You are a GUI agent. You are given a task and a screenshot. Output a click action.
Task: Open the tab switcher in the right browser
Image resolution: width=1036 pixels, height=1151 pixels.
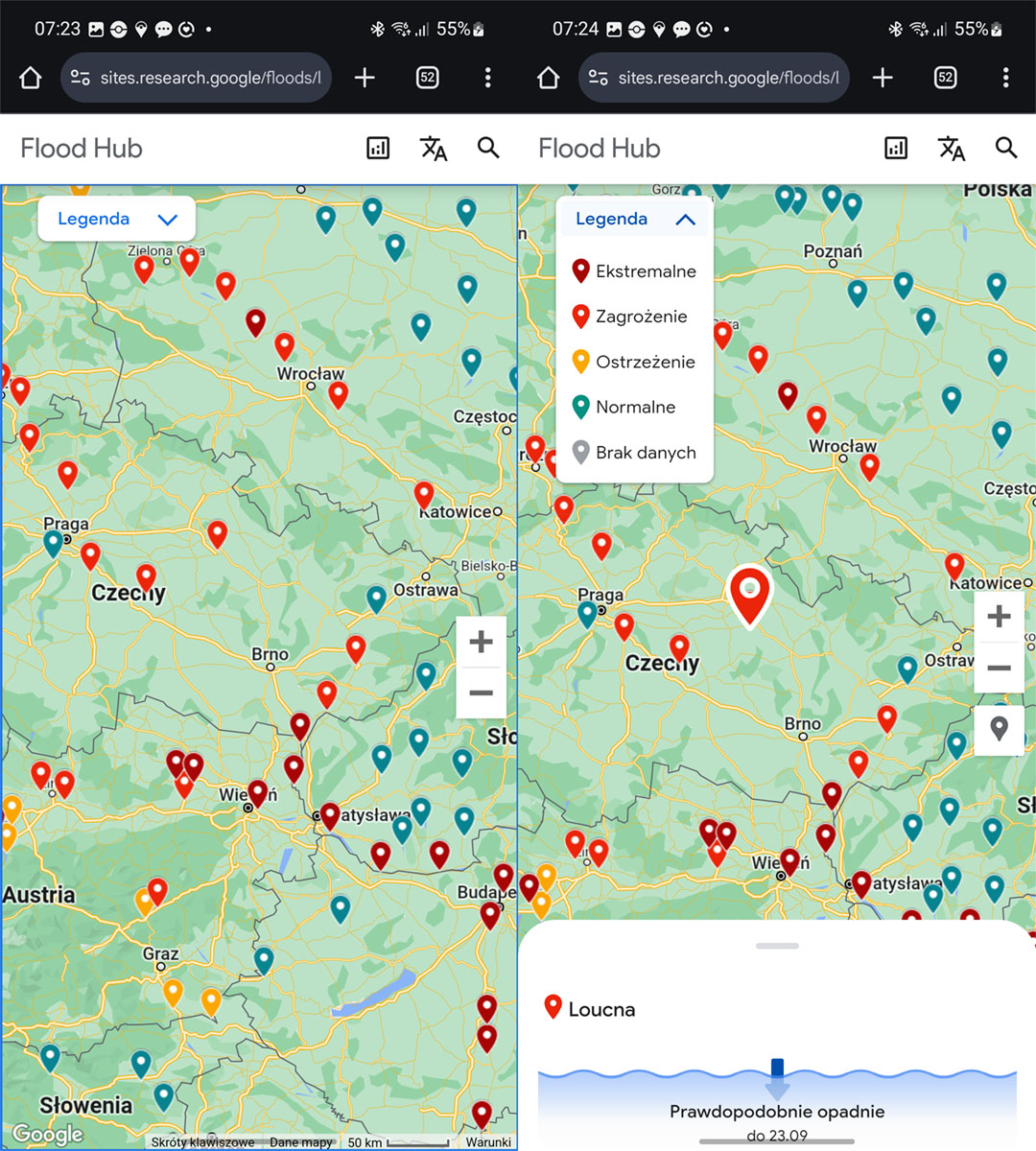pos(946,78)
